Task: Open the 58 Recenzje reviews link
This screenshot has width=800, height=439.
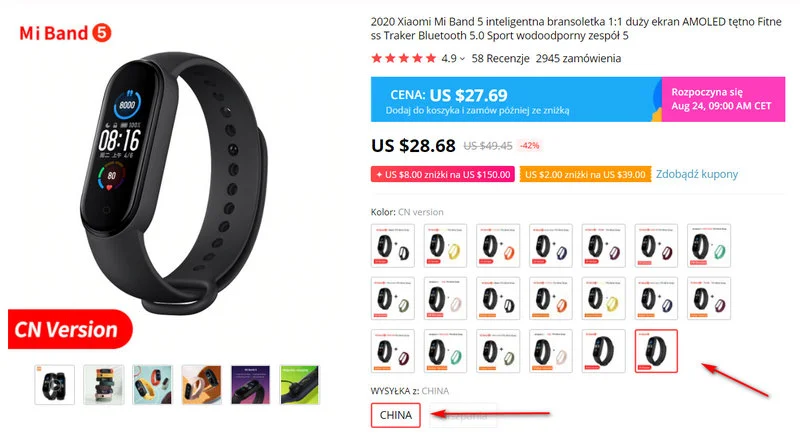Action: pos(501,58)
